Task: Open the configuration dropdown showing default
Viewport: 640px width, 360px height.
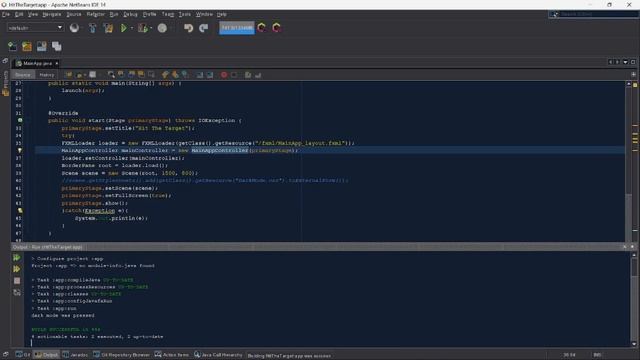Action: click(35, 28)
